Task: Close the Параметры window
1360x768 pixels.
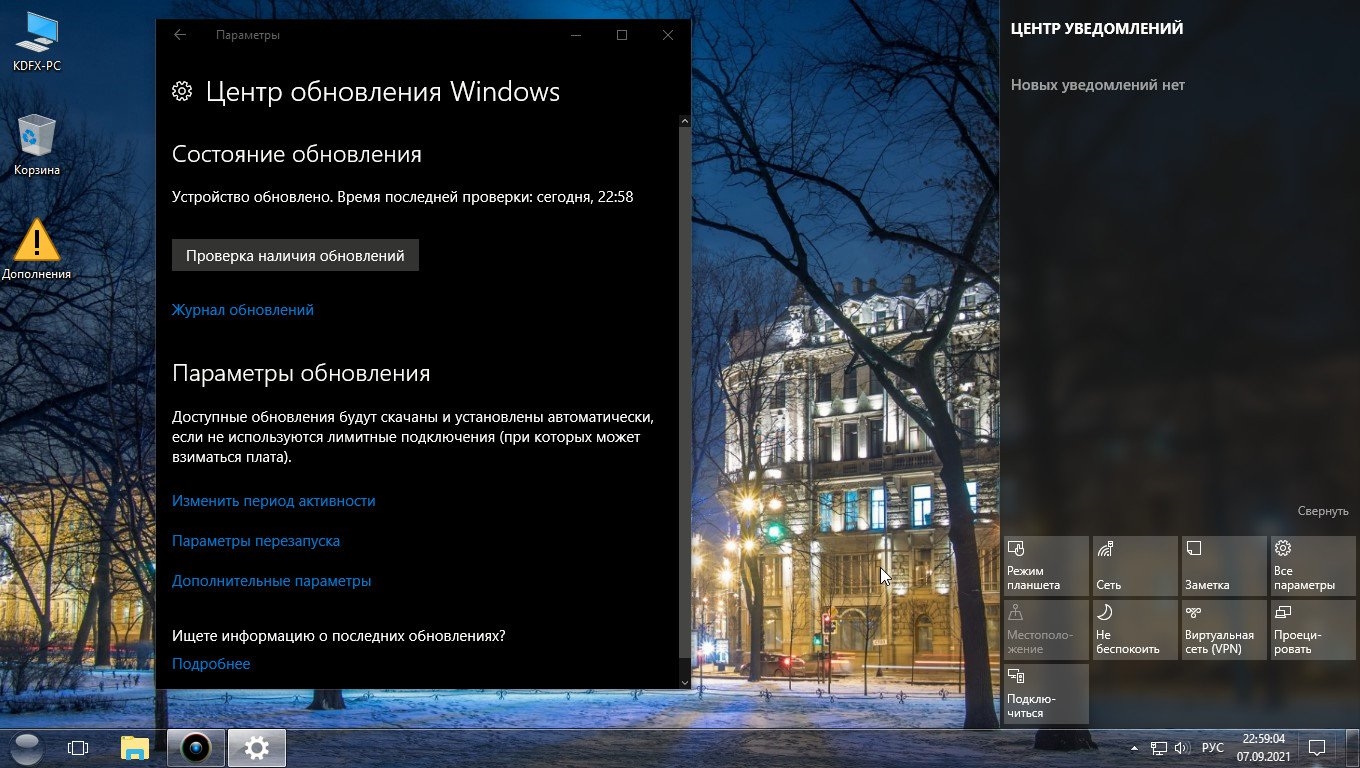Action: click(x=668, y=35)
